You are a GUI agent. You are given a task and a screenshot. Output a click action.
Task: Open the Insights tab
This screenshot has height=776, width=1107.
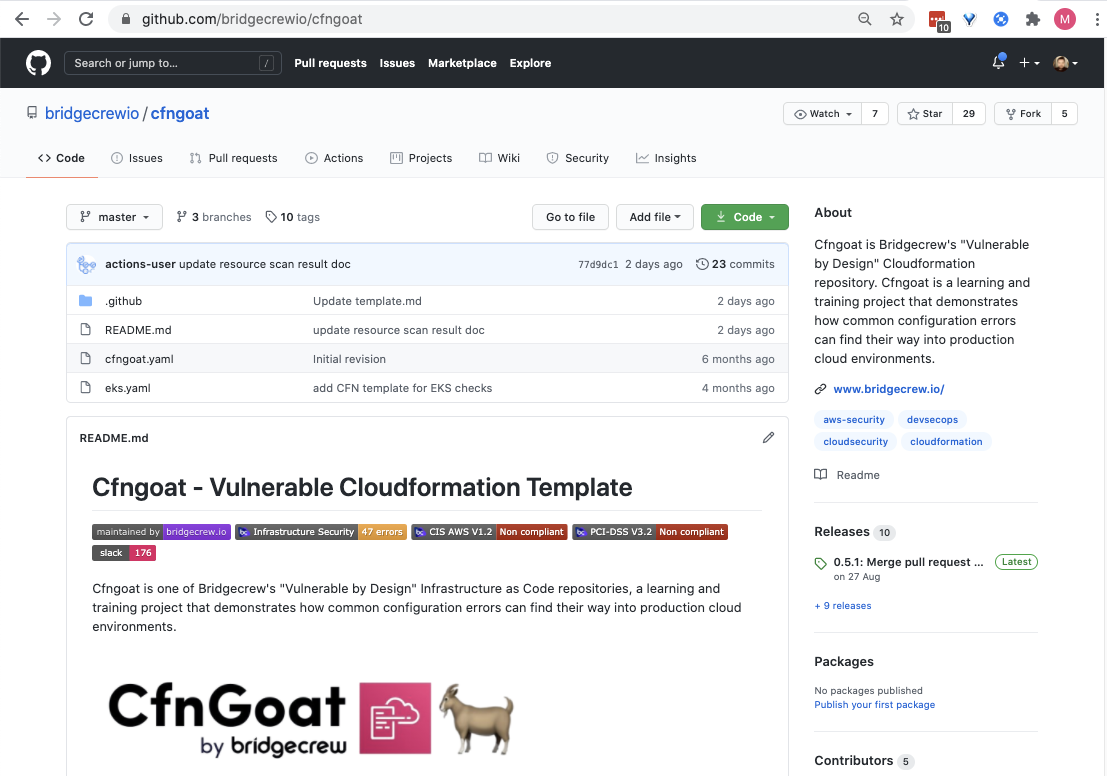(666, 158)
